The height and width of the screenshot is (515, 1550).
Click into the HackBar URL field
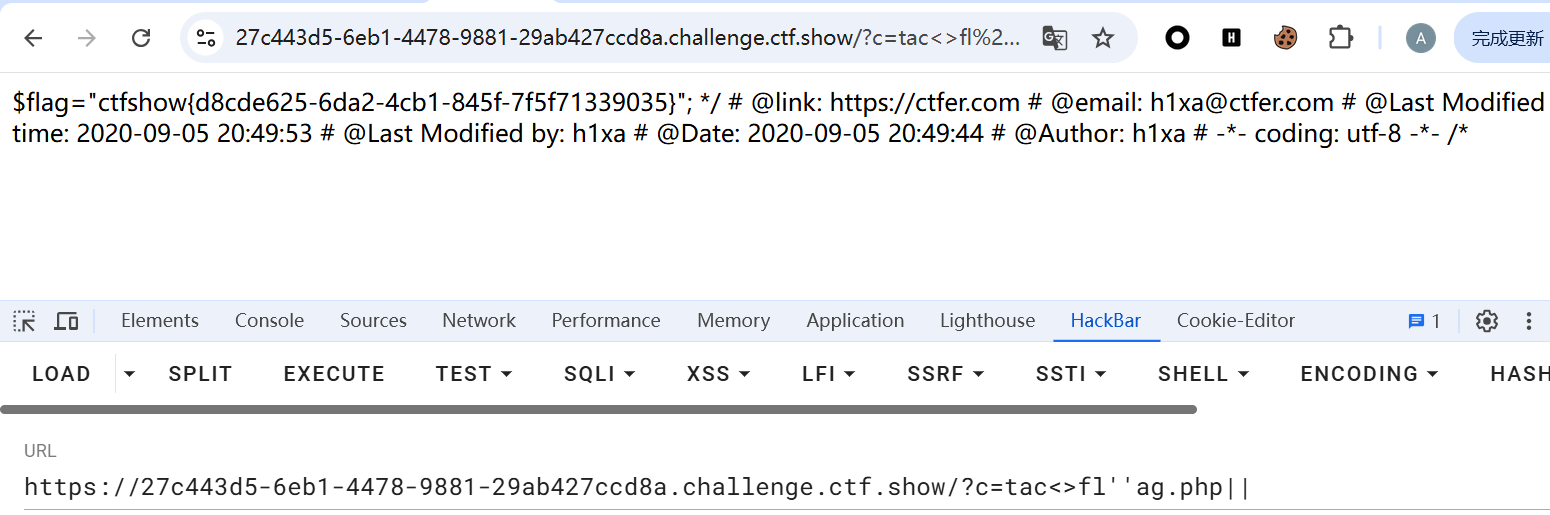tap(700, 488)
